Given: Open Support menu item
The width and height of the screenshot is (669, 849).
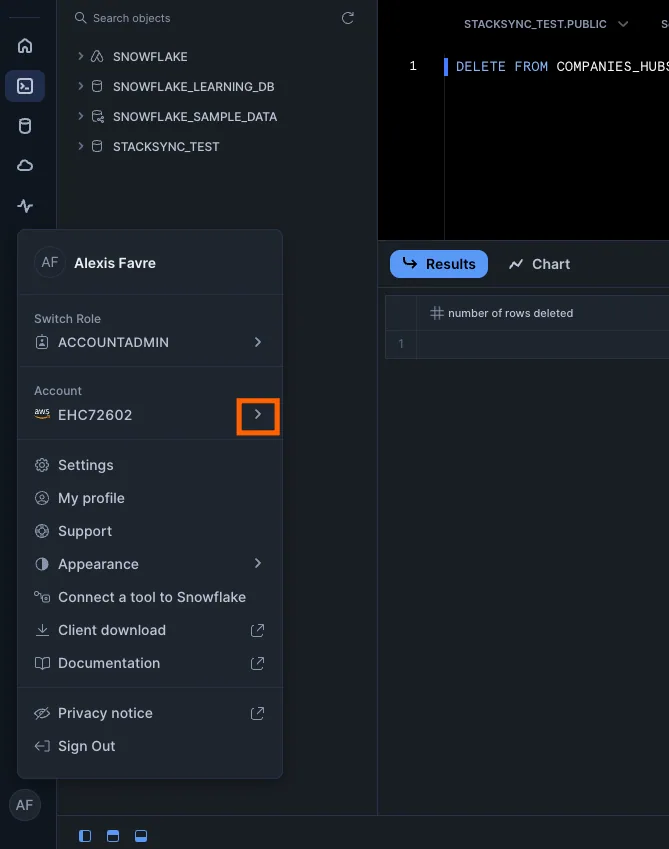Looking at the screenshot, I should click(x=150, y=531).
